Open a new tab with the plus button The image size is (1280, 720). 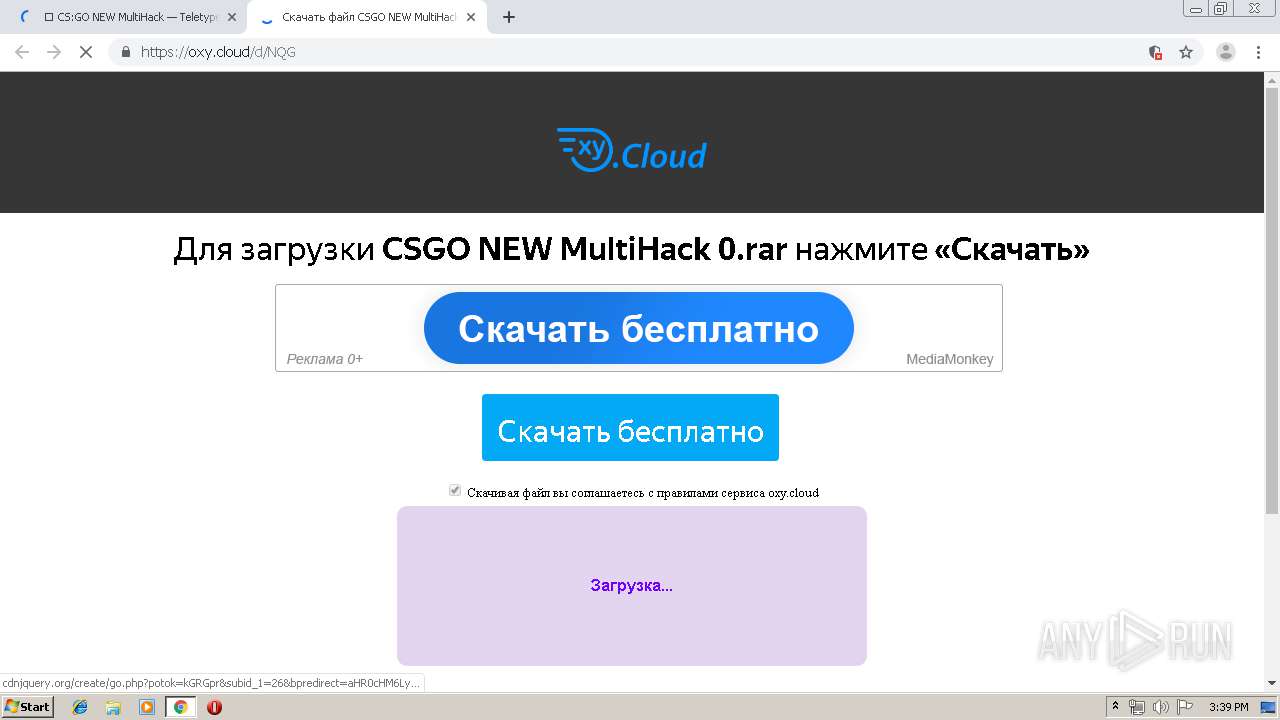coord(508,17)
